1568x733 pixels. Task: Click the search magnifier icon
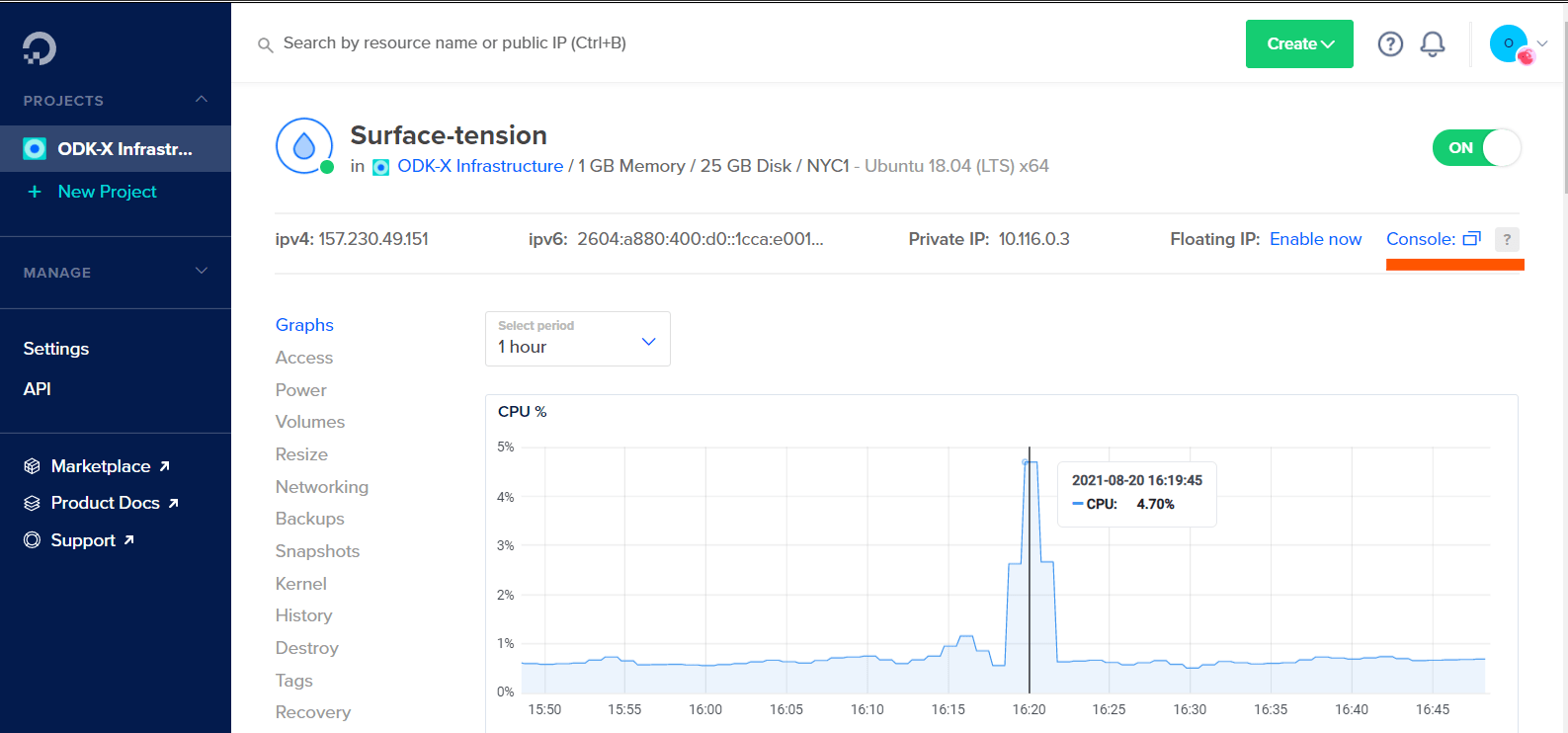[265, 44]
